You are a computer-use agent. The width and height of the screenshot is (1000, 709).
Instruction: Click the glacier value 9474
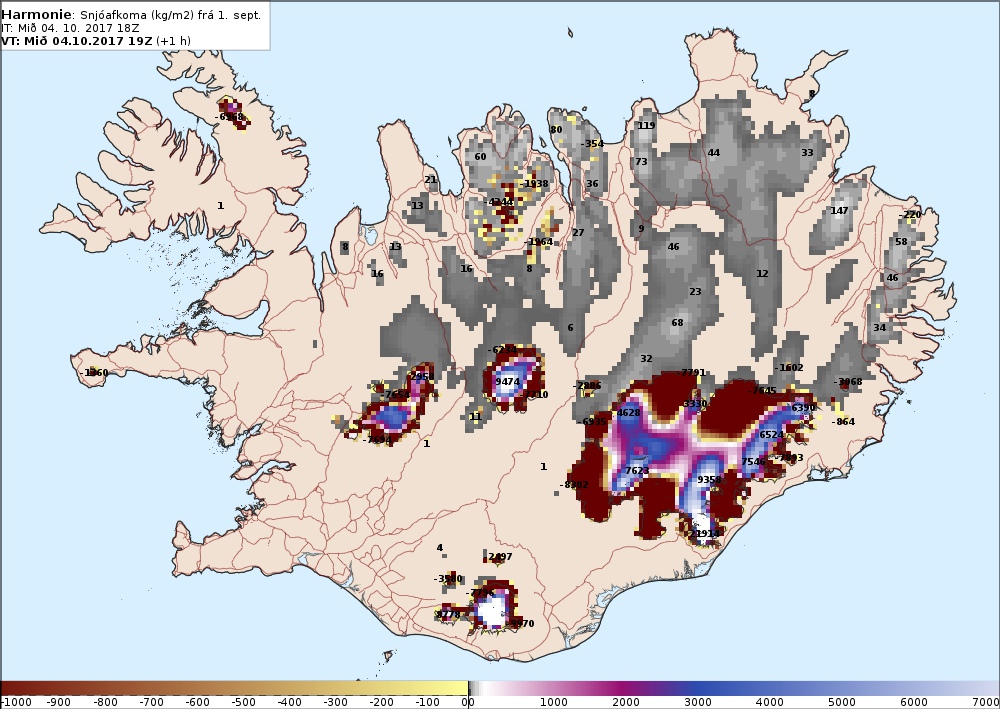tap(508, 382)
